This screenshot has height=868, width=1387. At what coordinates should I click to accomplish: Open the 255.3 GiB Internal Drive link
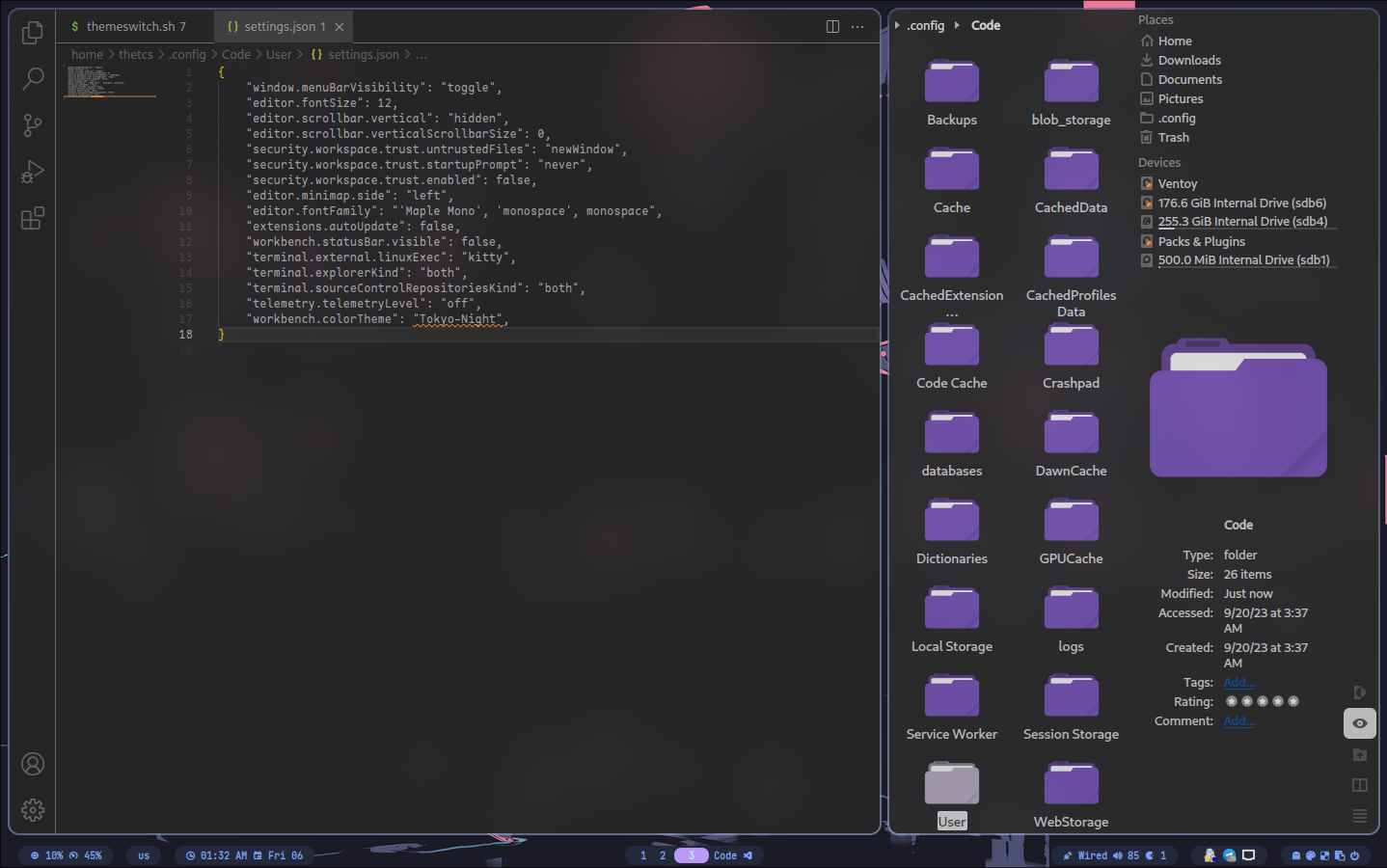(1242, 221)
